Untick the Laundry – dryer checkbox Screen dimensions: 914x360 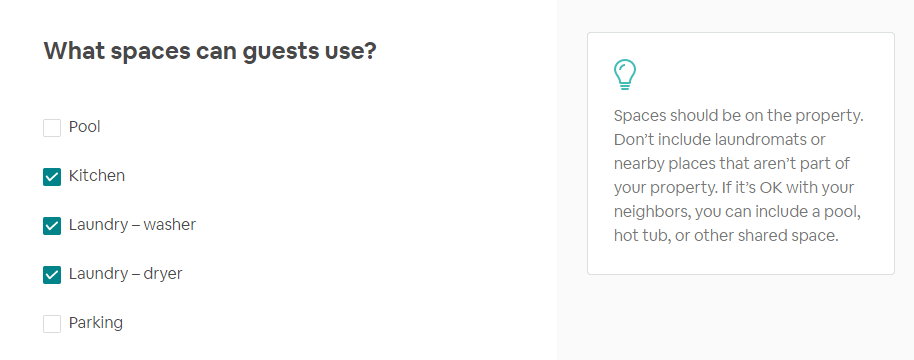[52, 274]
